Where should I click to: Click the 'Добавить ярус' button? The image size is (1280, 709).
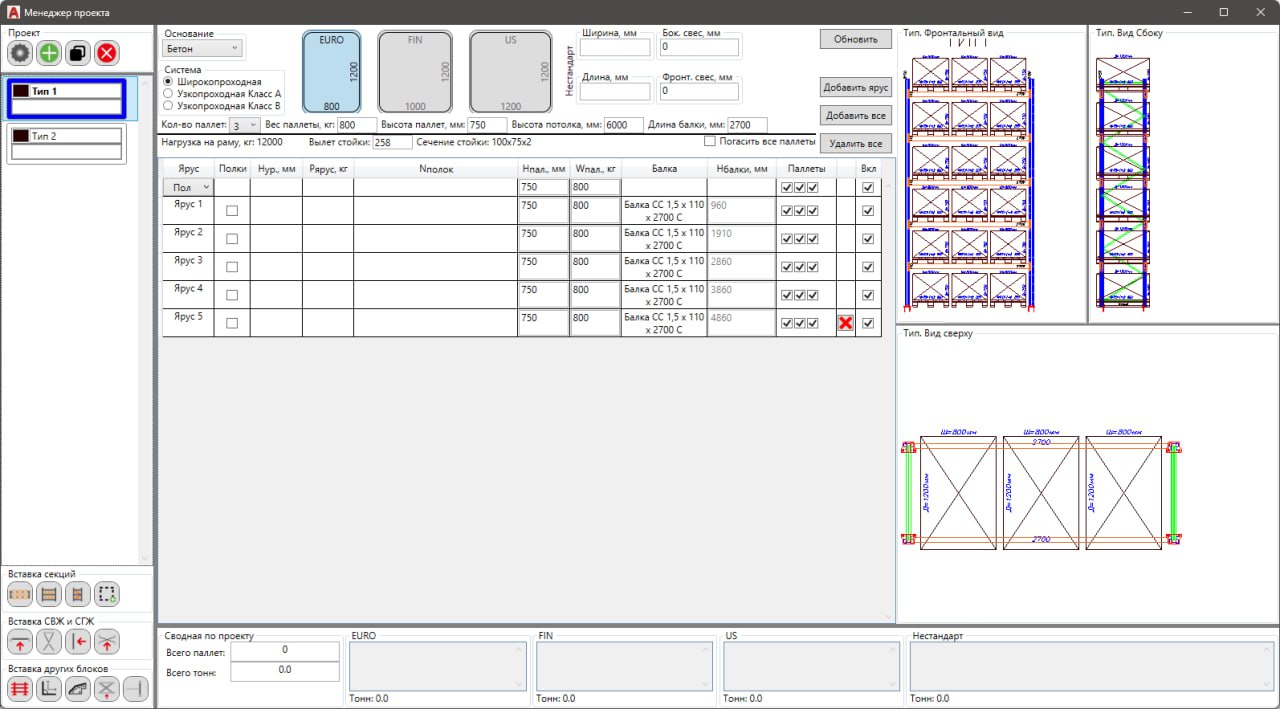855,87
